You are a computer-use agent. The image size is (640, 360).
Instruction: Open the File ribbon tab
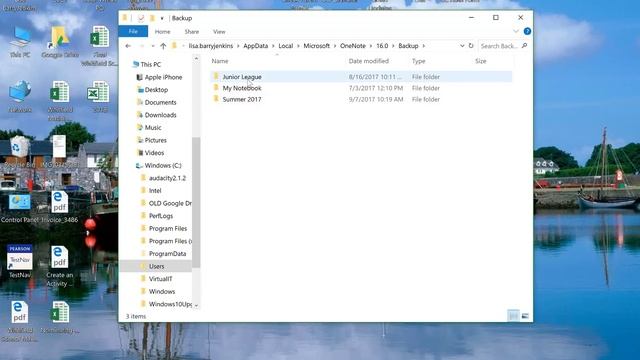133,31
